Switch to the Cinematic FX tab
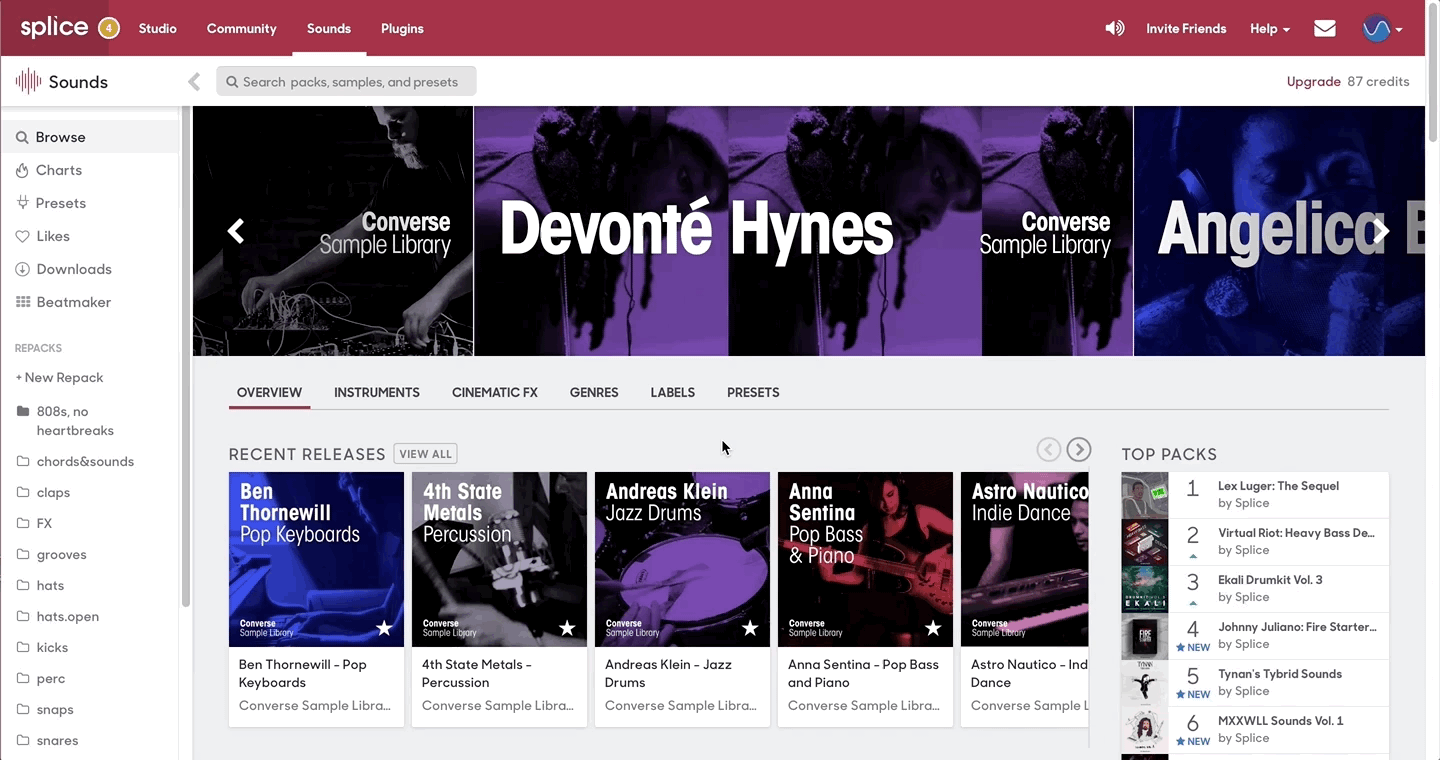The image size is (1440, 760). [x=495, y=392]
